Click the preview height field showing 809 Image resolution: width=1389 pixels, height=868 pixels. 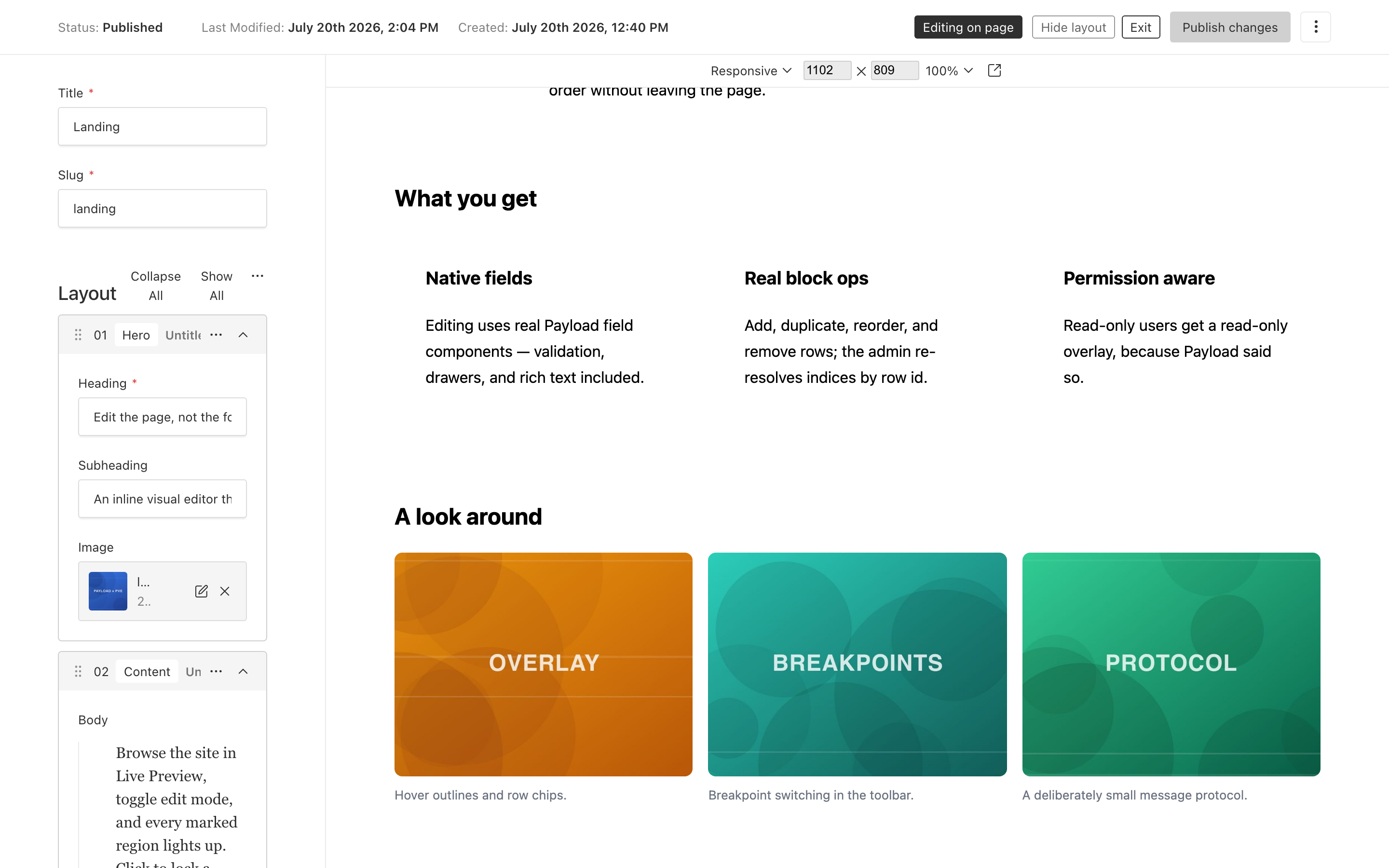pos(894,70)
